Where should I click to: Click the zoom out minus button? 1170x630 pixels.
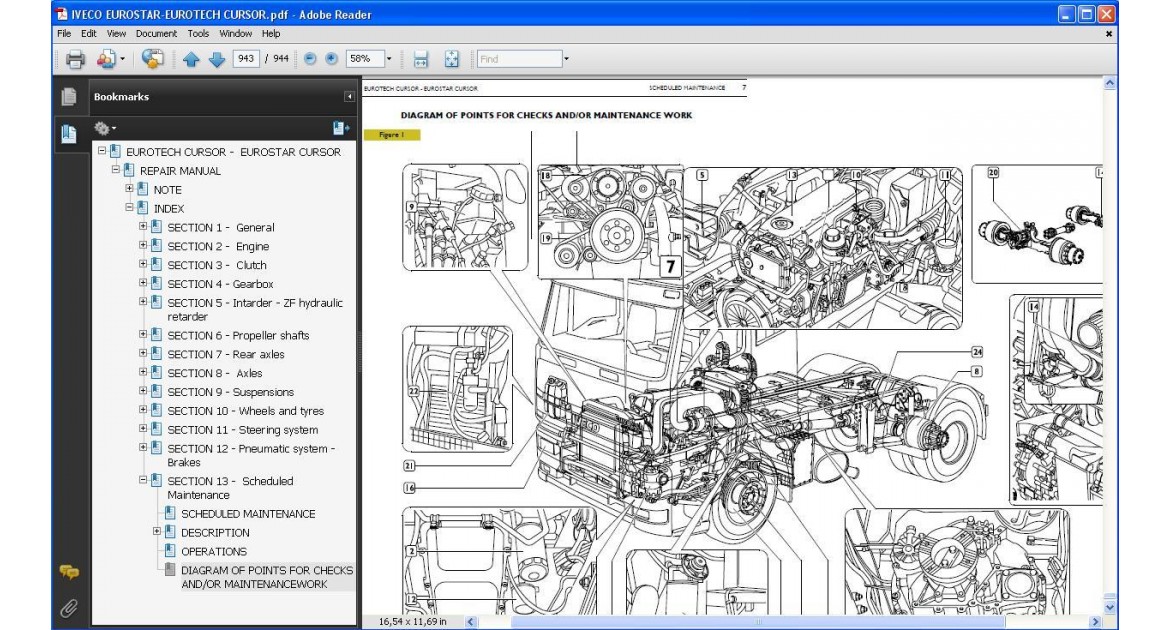click(310, 59)
